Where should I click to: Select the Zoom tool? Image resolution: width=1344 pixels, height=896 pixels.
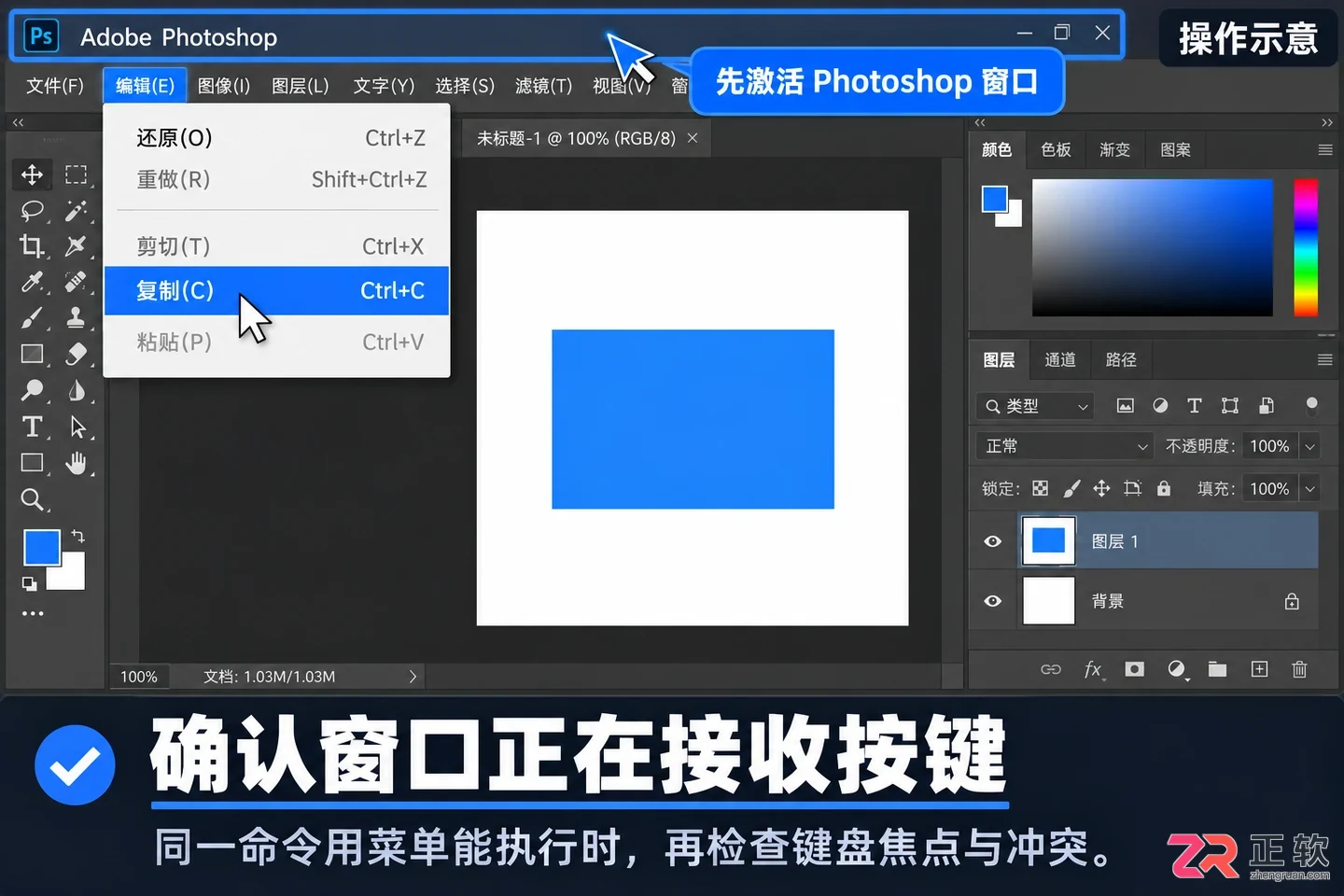pyautogui.click(x=32, y=499)
